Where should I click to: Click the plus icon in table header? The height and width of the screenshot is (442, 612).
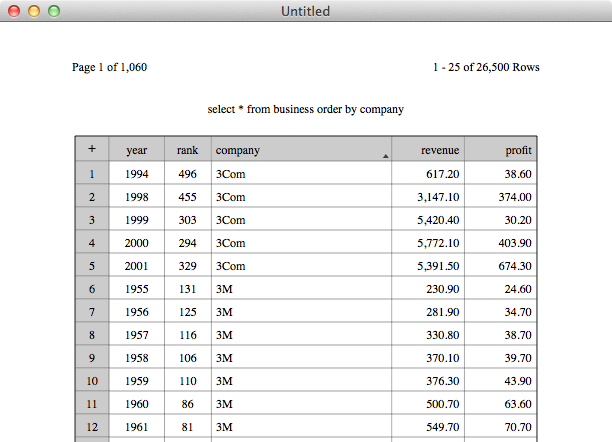point(92,149)
